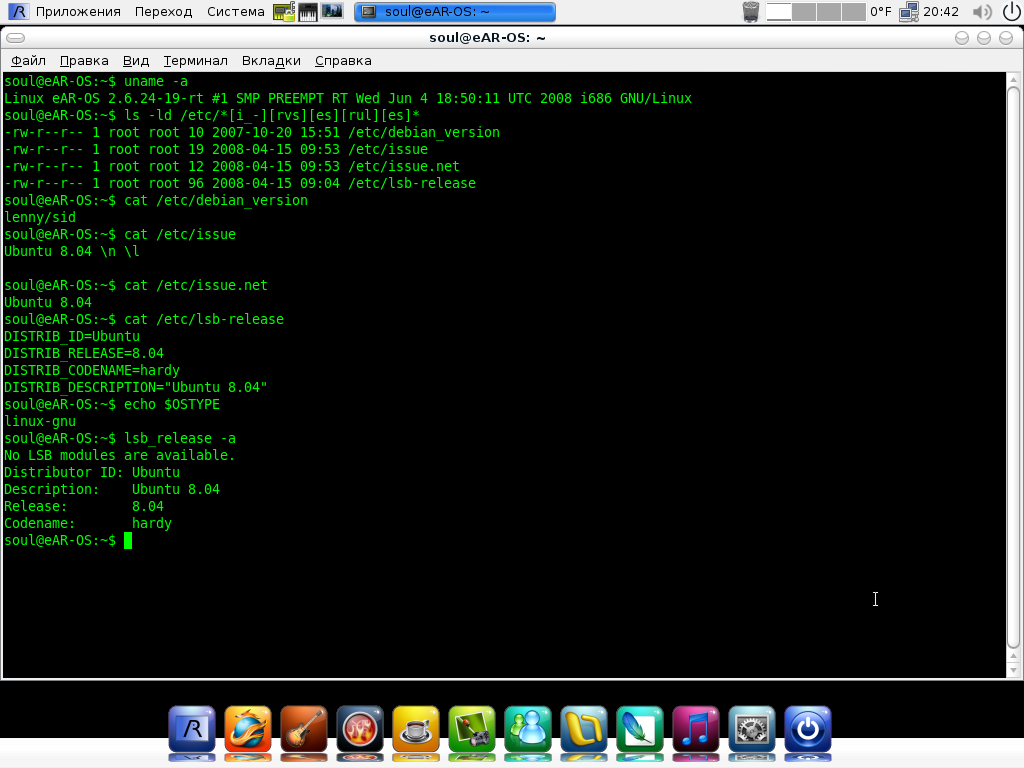The image size is (1024, 768).
Task: Open the Терминал menu
Action: coord(195,61)
